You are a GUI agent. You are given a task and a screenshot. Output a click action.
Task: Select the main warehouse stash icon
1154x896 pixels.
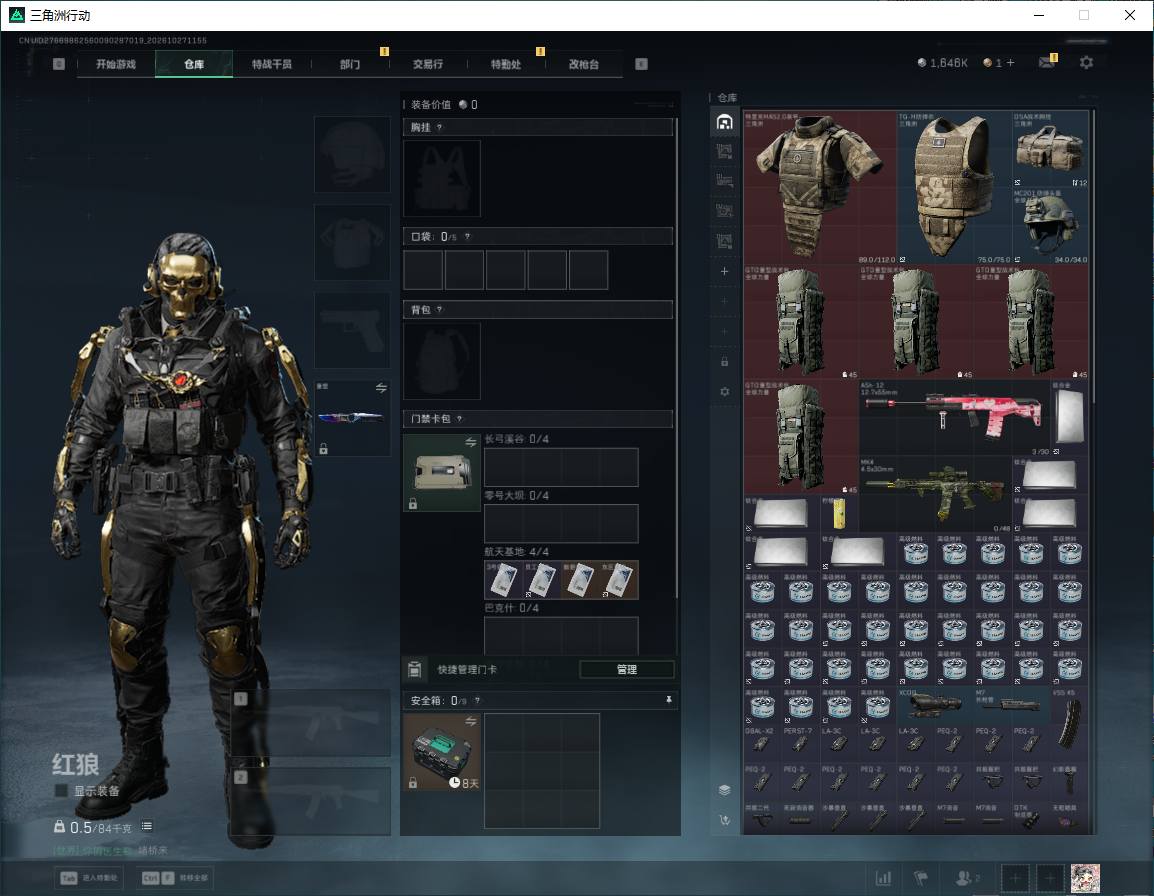click(724, 122)
